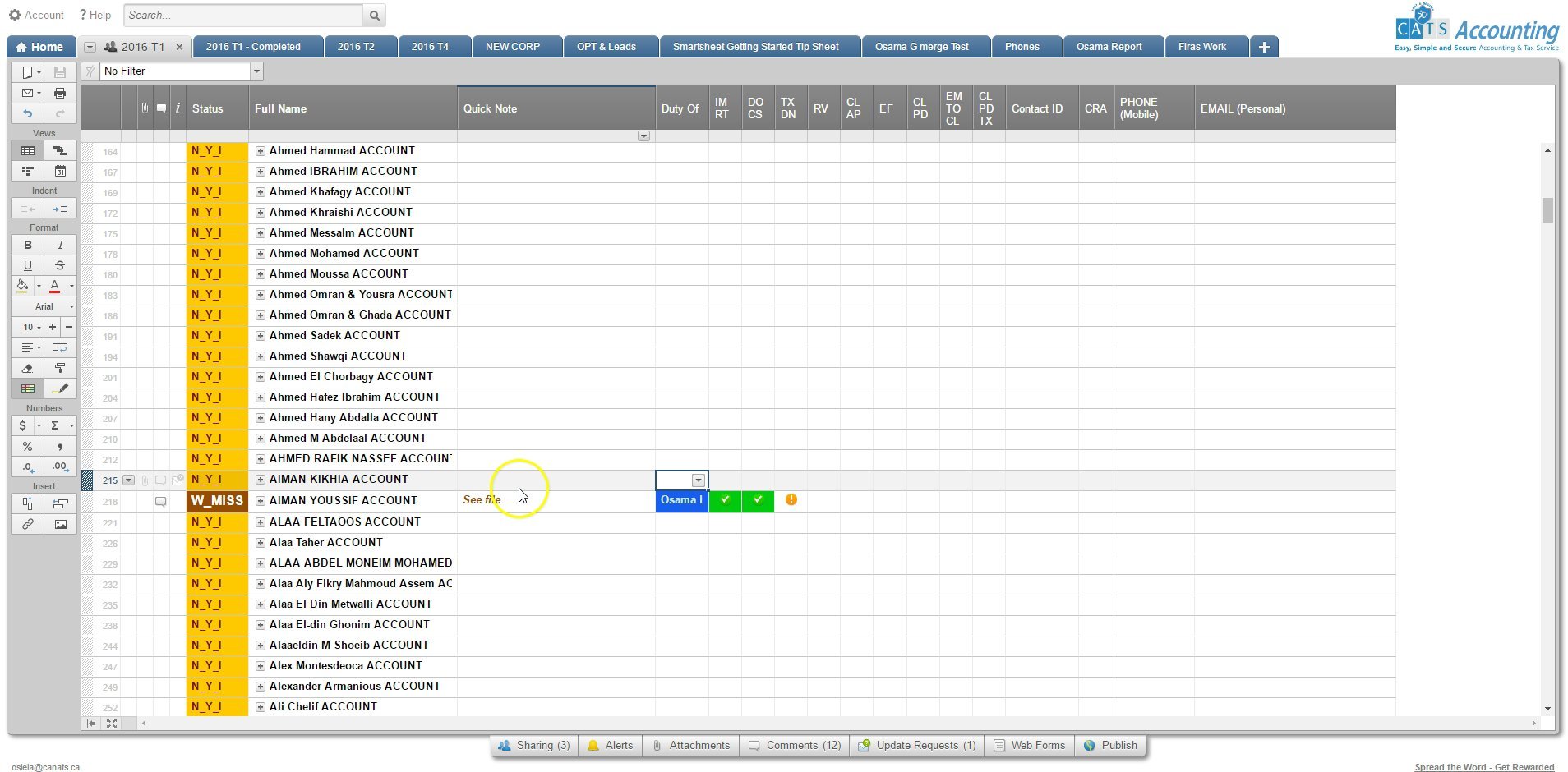Pick a font color swatch
The height and width of the screenshot is (772, 1568).
pos(53,286)
